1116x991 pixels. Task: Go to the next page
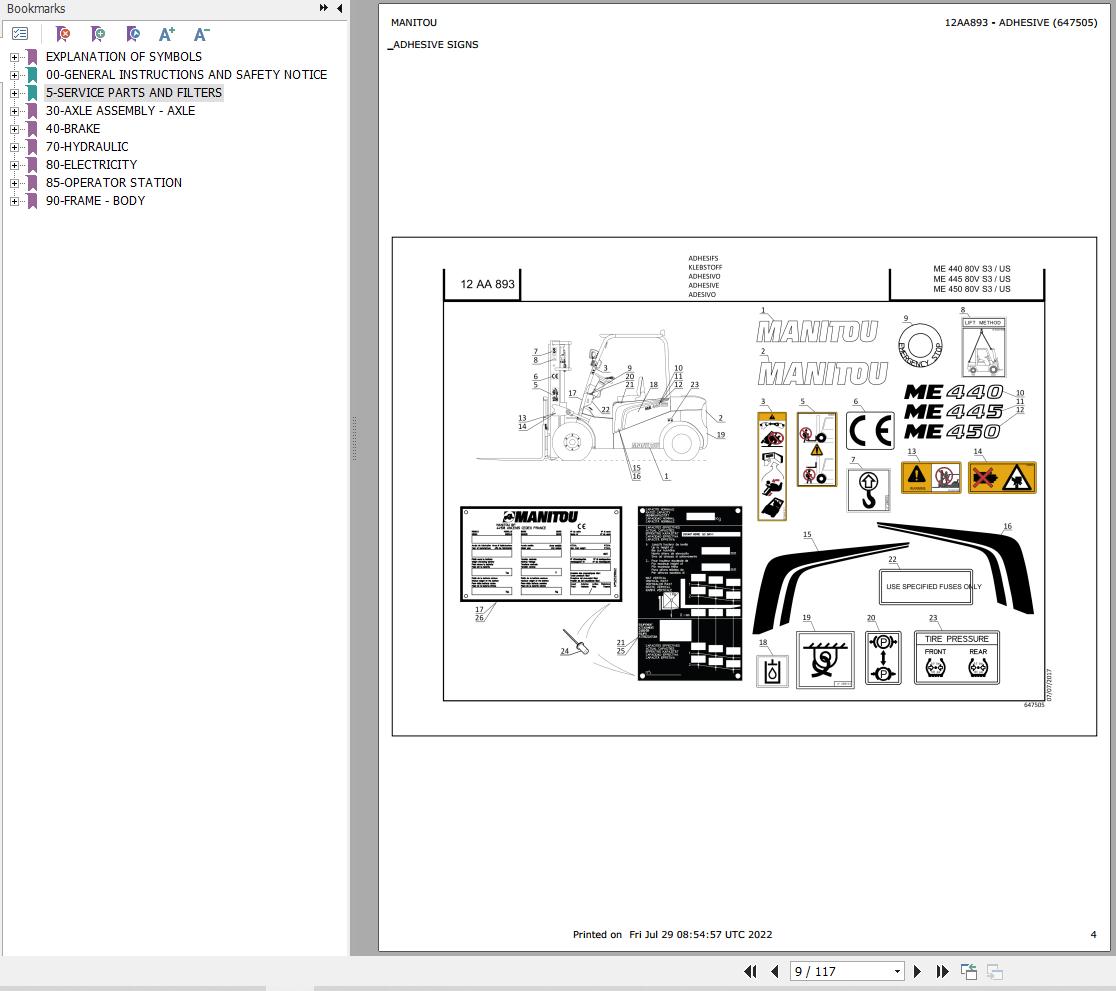click(x=917, y=971)
